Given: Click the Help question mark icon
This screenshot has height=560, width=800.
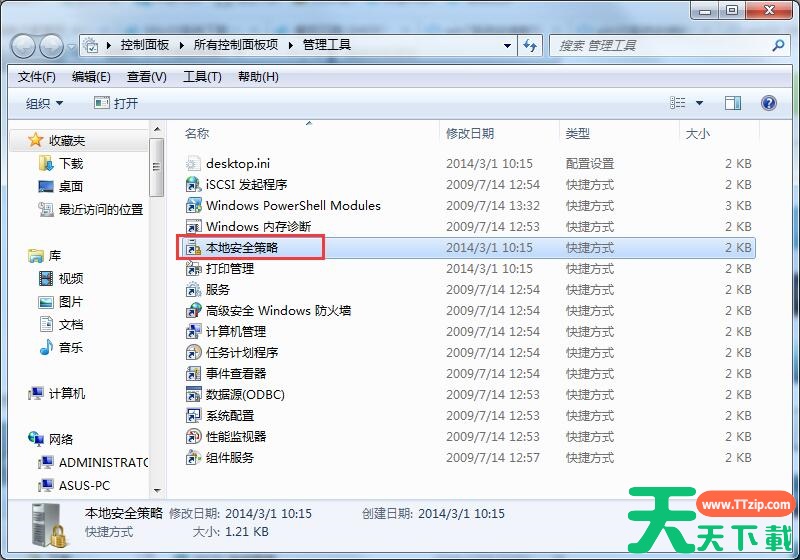Looking at the screenshot, I should pyautogui.click(x=768, y=104).
